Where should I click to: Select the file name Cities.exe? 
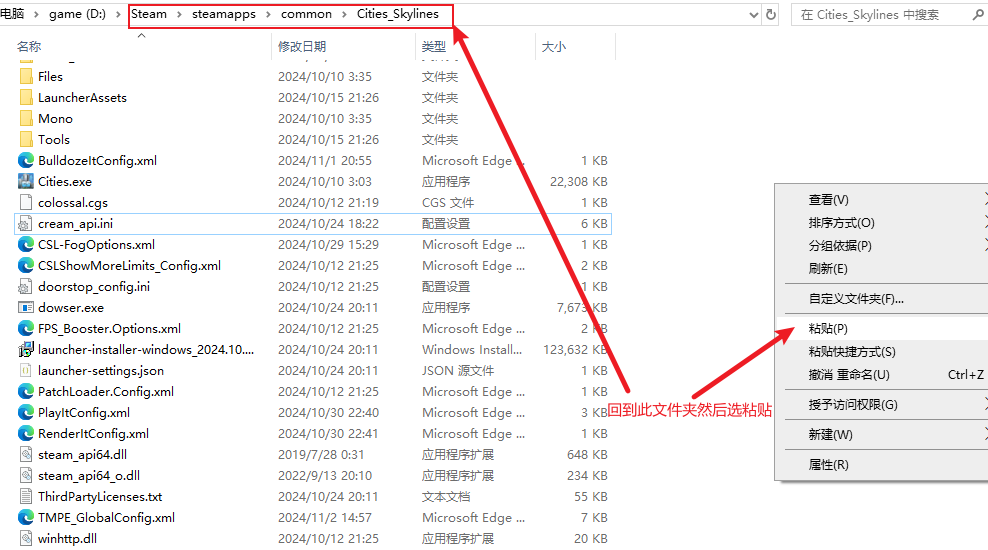[x=65, y=181]
